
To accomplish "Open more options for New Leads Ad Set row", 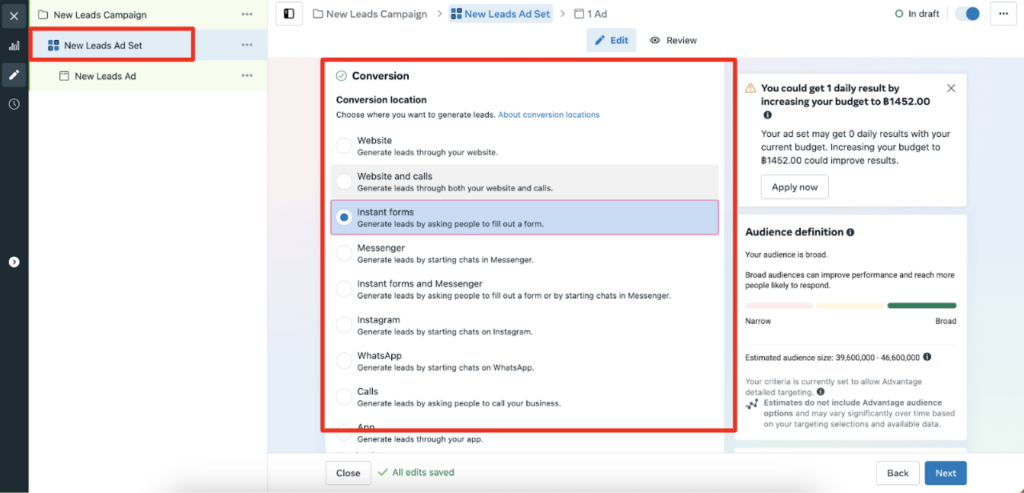I will click(x=247, y=45).
